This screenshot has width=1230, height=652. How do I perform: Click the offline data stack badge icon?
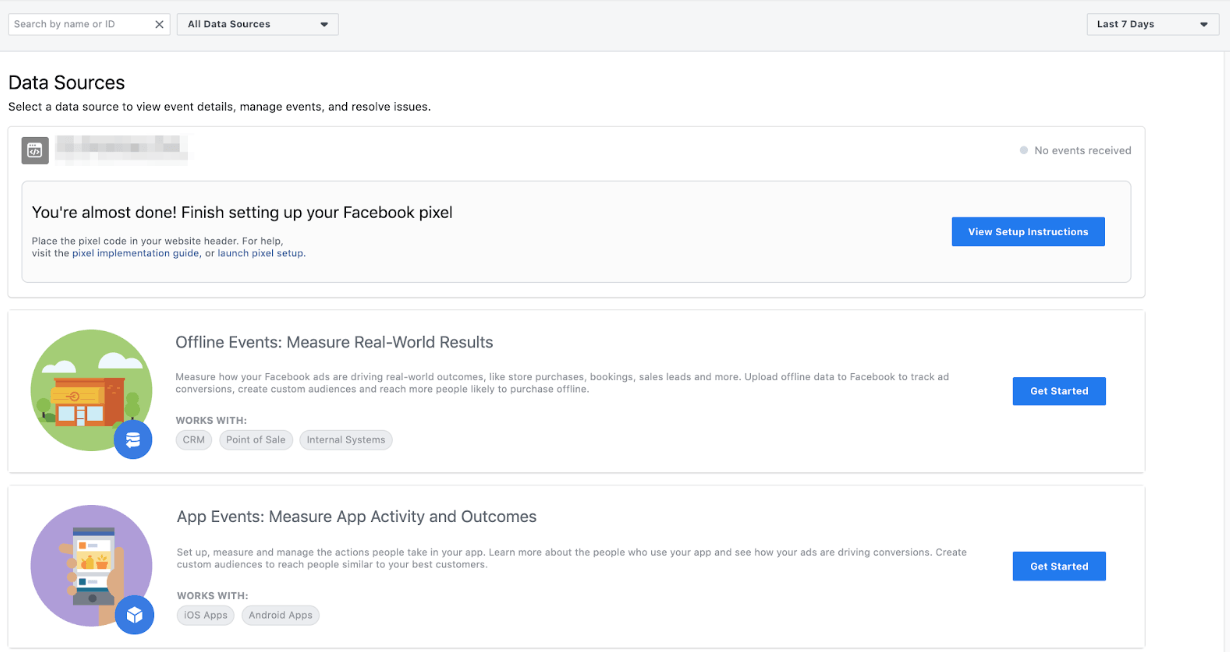point(133,439)
